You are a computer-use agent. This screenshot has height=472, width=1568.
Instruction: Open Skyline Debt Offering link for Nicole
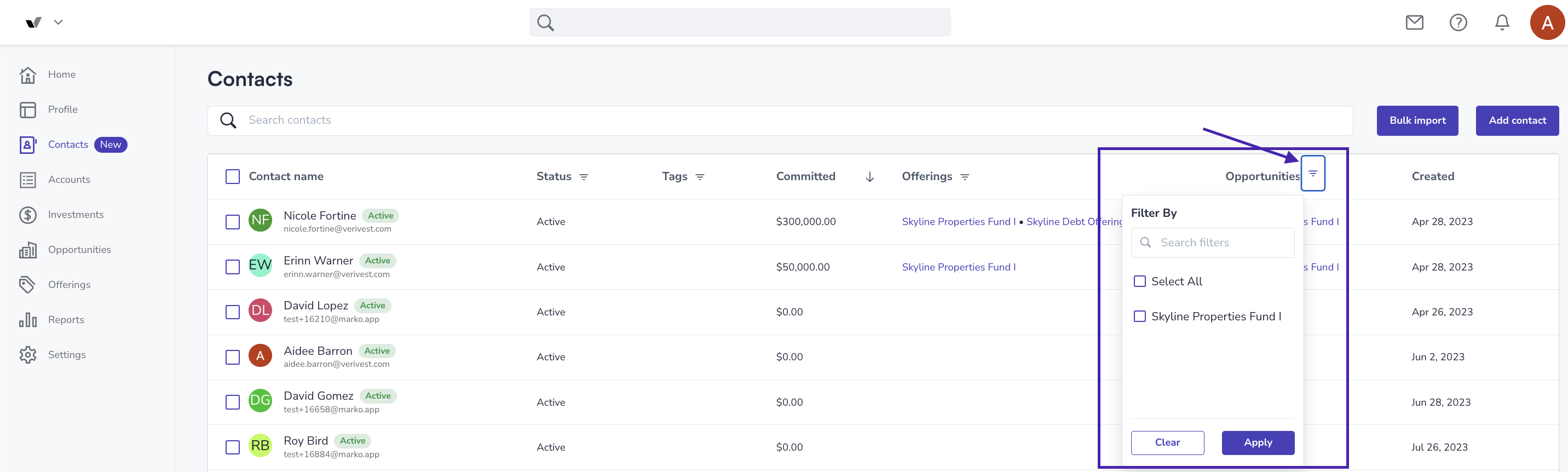coord(1074,222)
